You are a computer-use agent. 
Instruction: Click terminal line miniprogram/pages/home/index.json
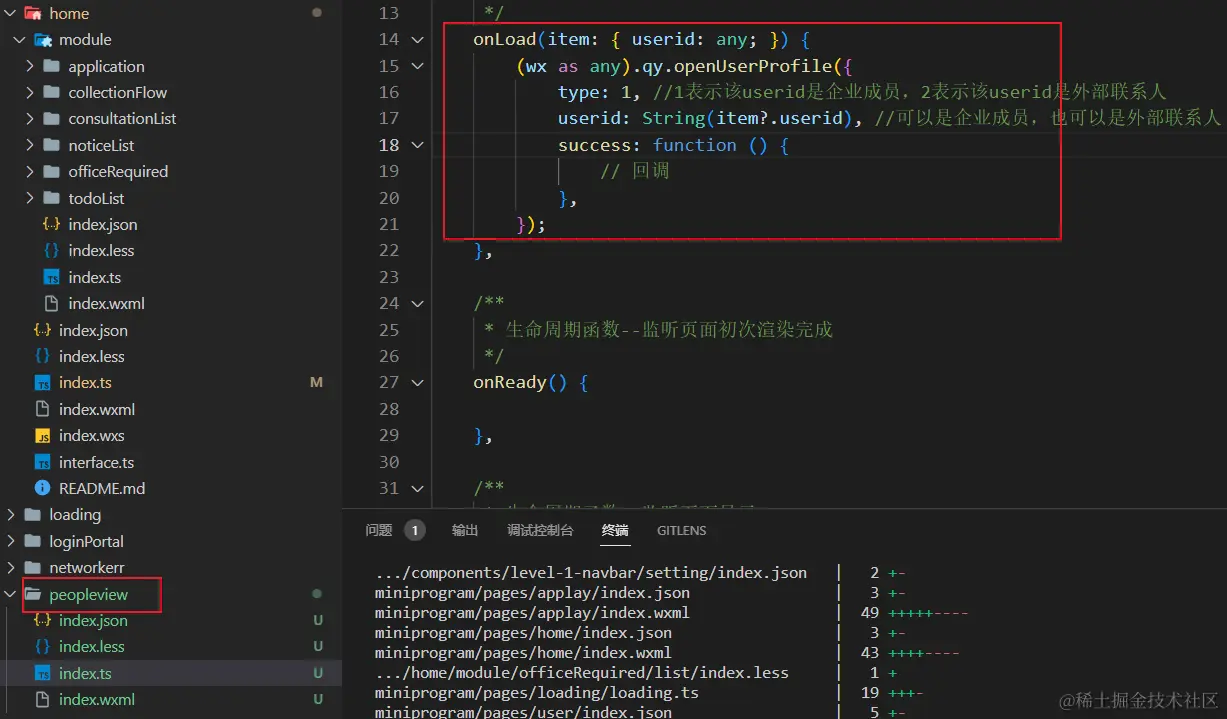523,633
